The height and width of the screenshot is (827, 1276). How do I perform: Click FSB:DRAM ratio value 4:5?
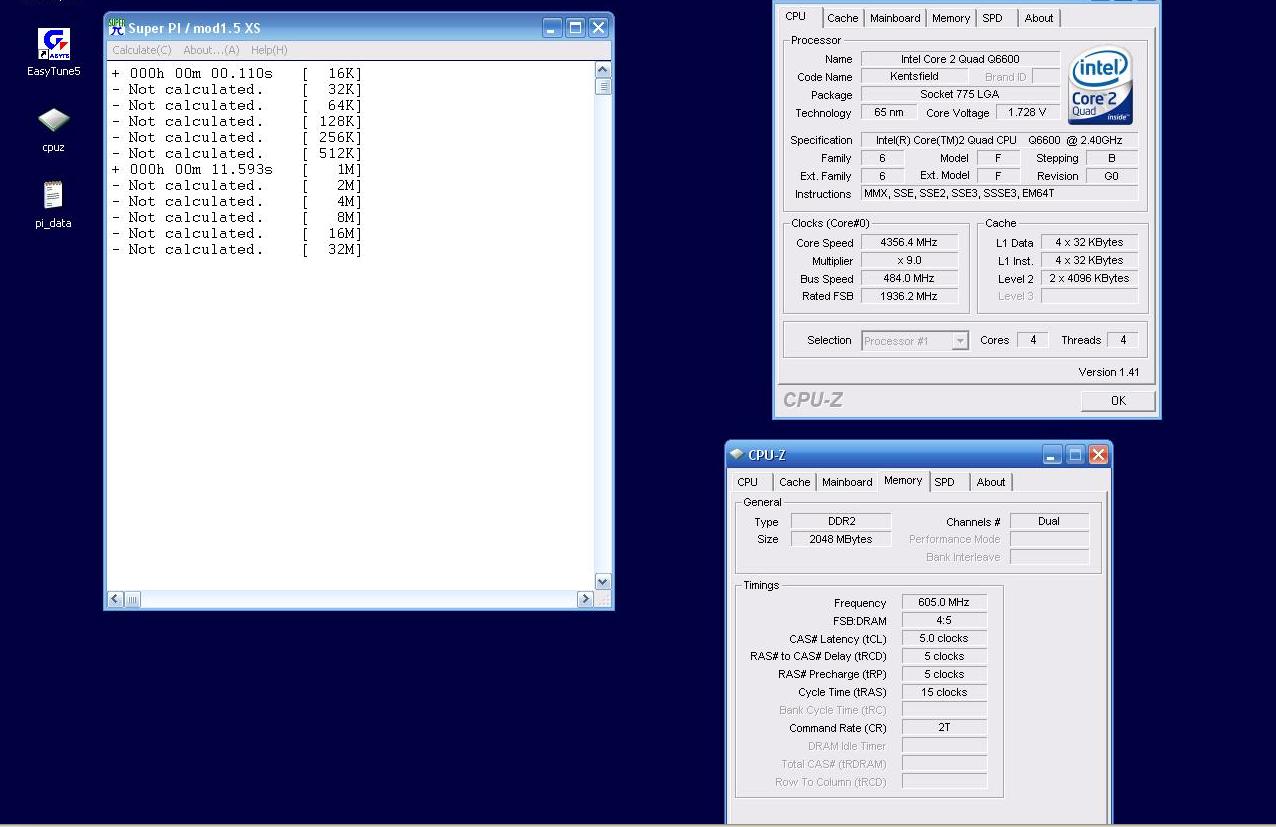[x=944, y=620]
